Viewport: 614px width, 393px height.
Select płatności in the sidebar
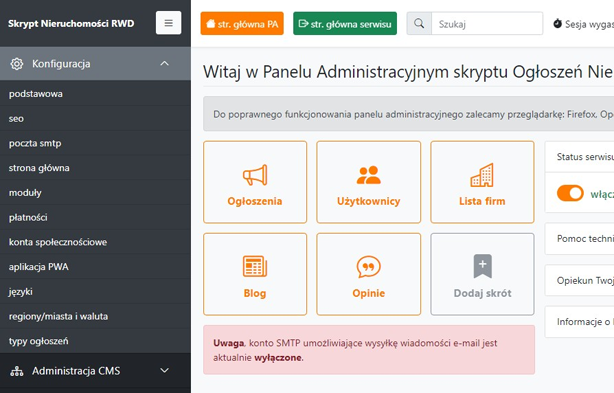95,217
